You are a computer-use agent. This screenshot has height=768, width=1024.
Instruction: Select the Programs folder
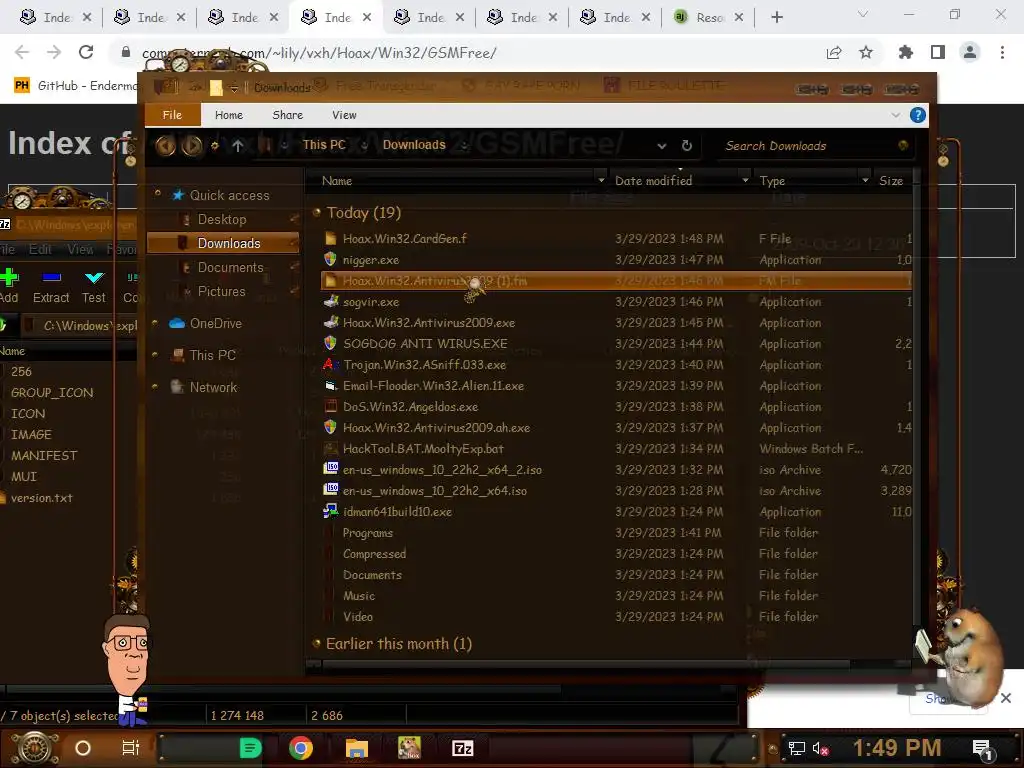click(x=368, y=533)
